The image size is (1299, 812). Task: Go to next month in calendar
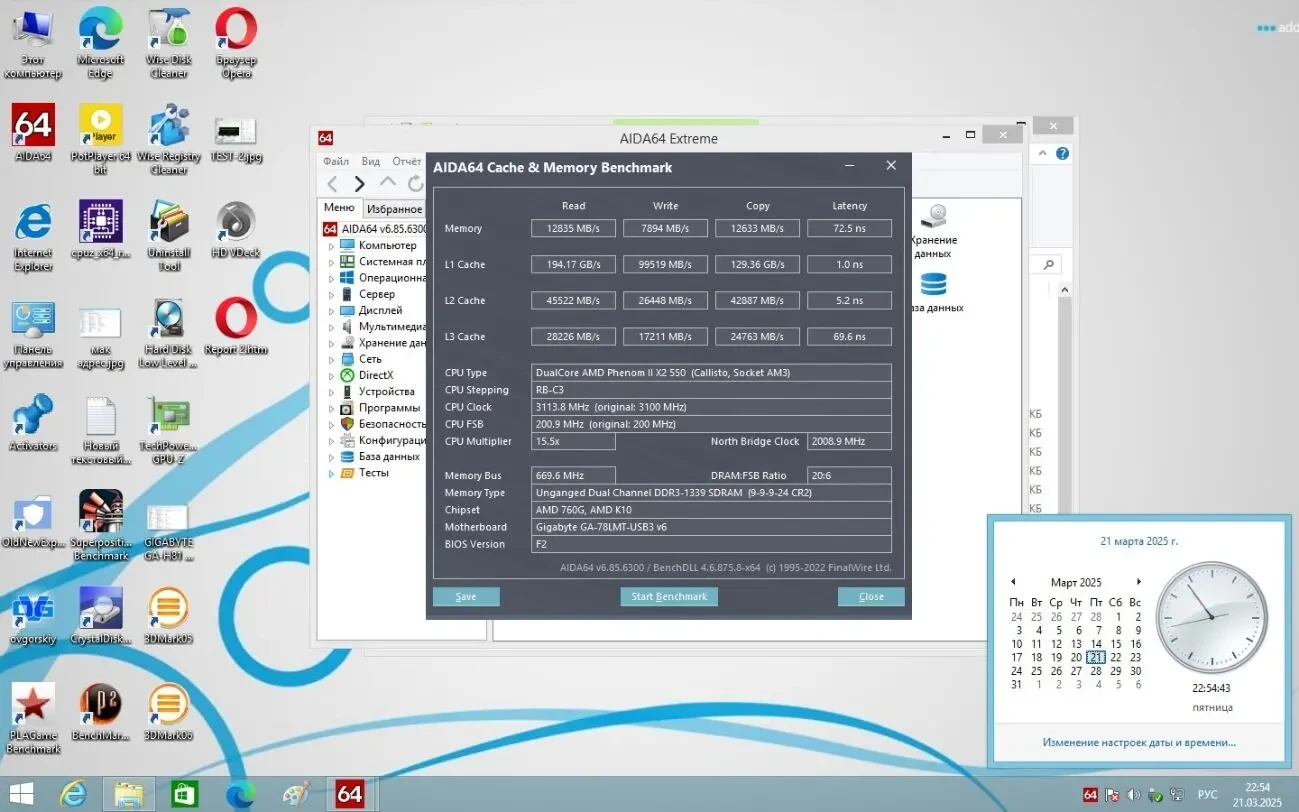[x=1138, y=582]
